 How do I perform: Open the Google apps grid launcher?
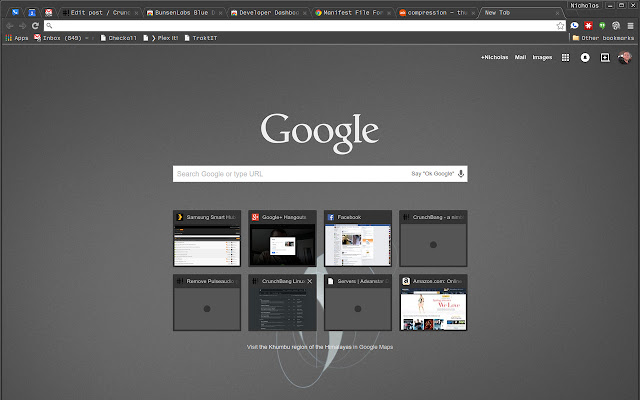(x=565, y=58)
